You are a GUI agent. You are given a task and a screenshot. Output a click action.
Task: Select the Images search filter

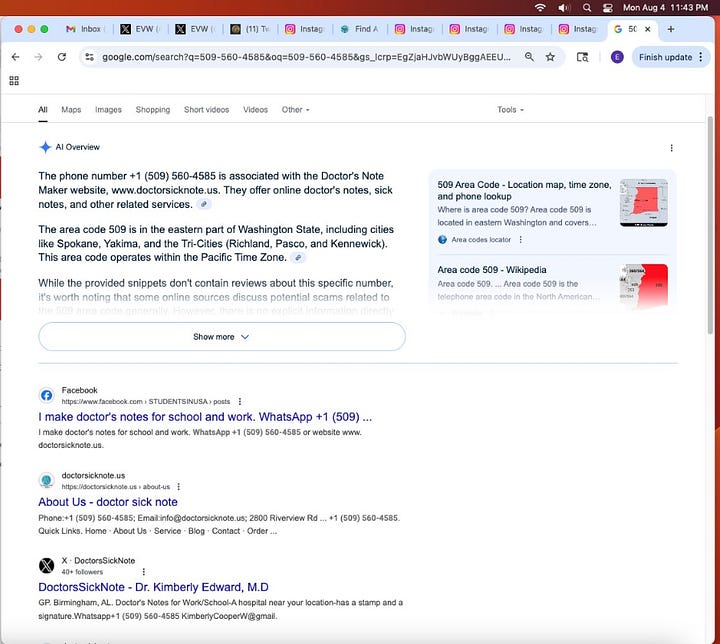[x=108, y=110]
